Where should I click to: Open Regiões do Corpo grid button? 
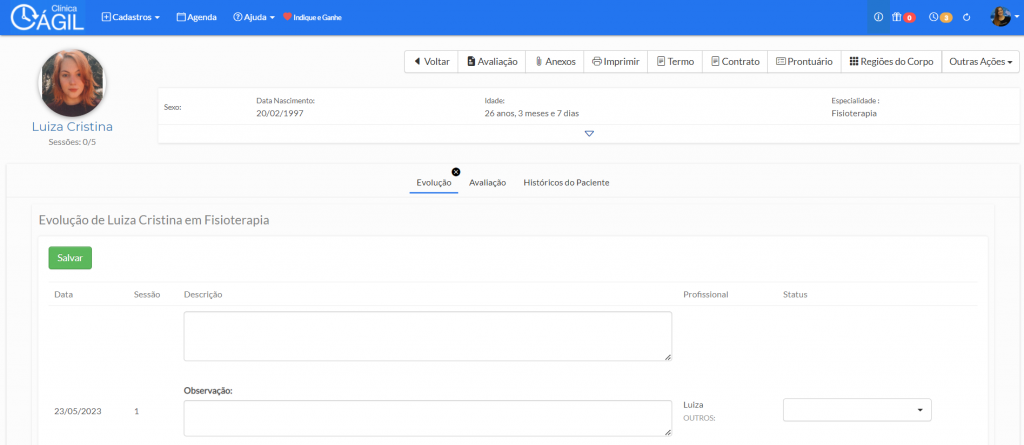tap(891, 62)
